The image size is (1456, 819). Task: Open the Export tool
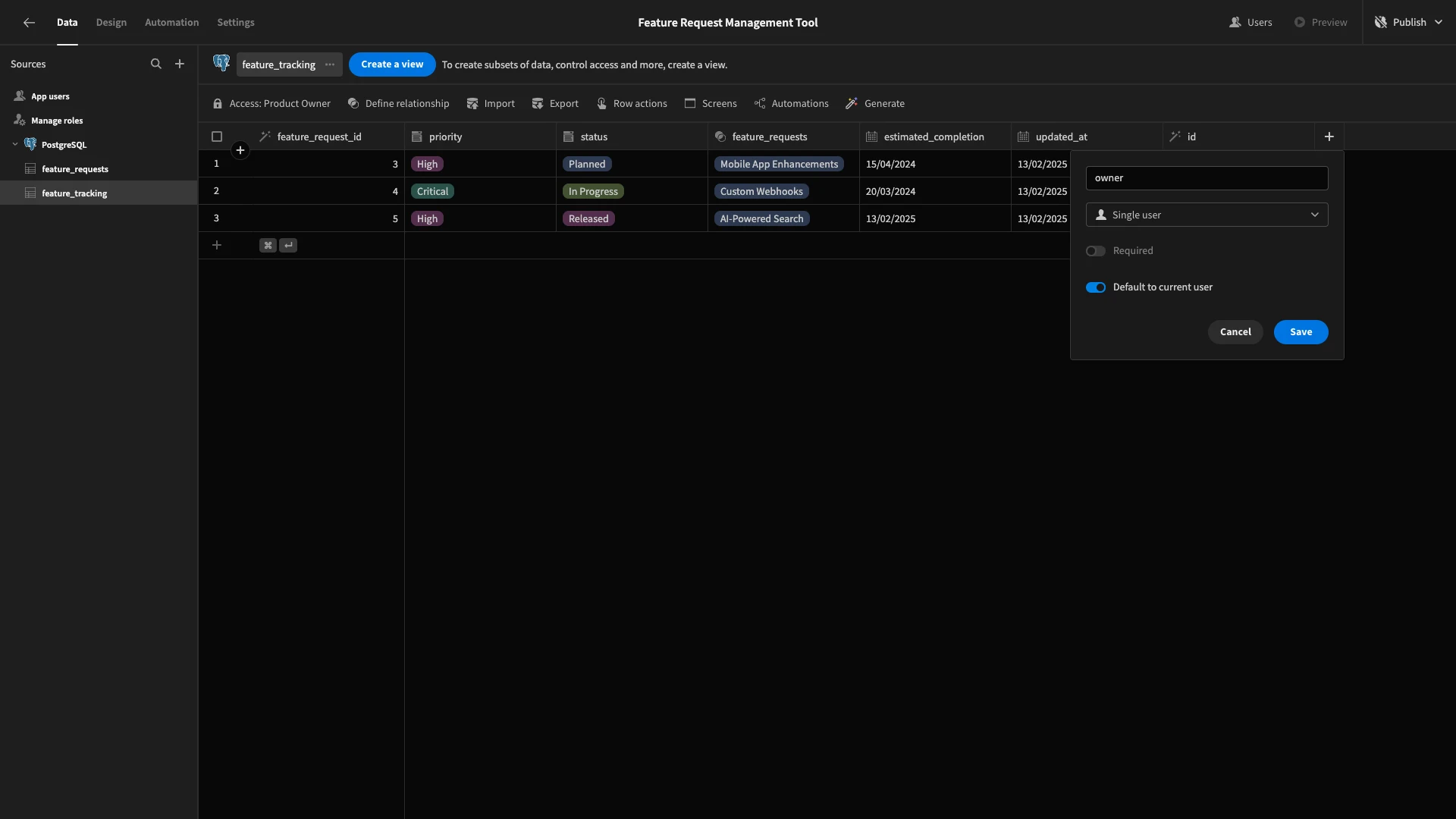click(x=555, y=104)
